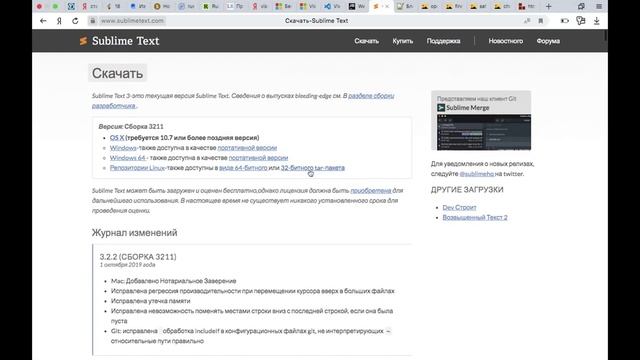The image size is (640, 360).
Task: Open the Купить navigation item
Action: [x=403, y=41]
